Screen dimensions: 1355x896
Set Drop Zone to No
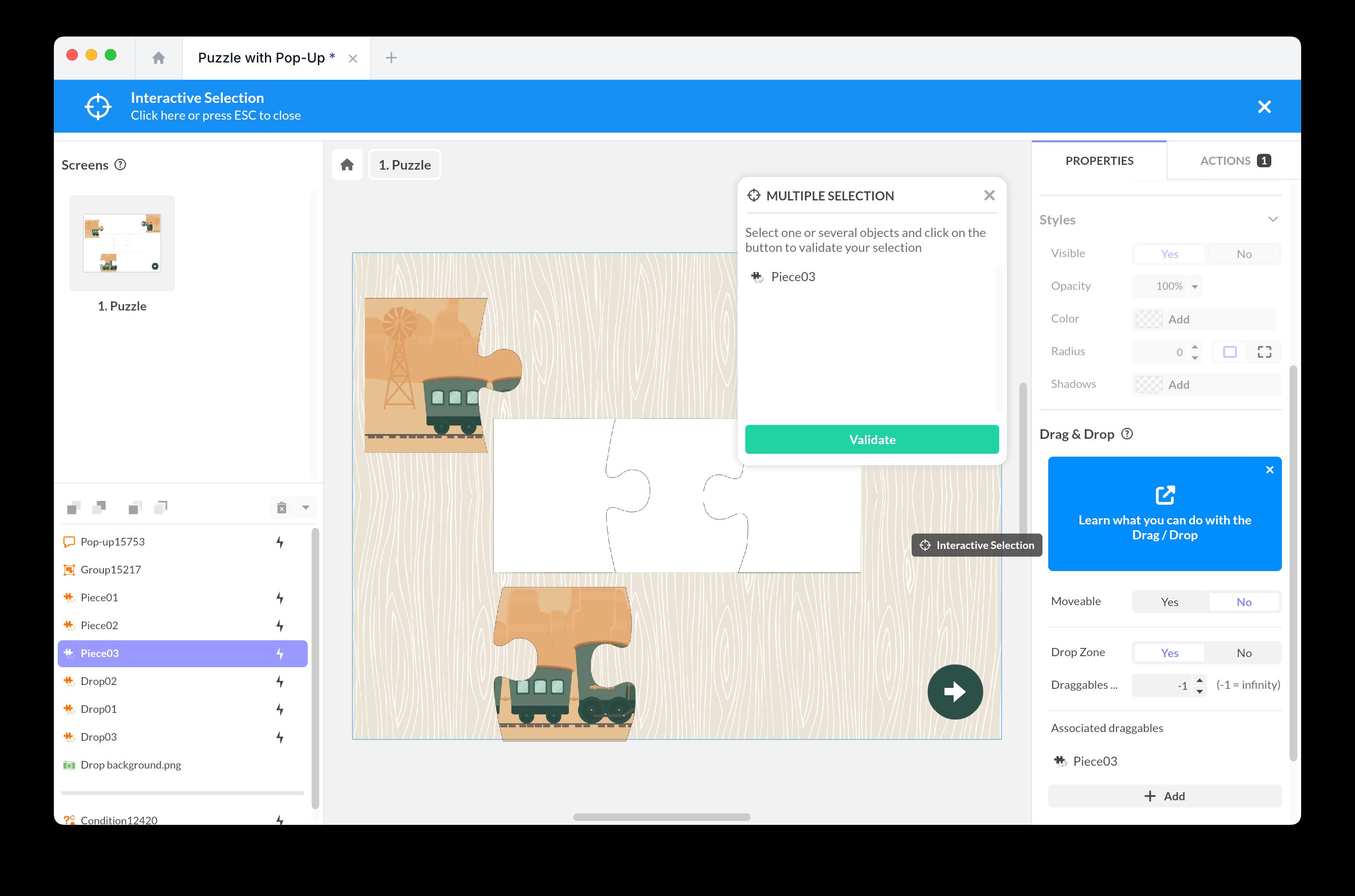point(1243,653)
